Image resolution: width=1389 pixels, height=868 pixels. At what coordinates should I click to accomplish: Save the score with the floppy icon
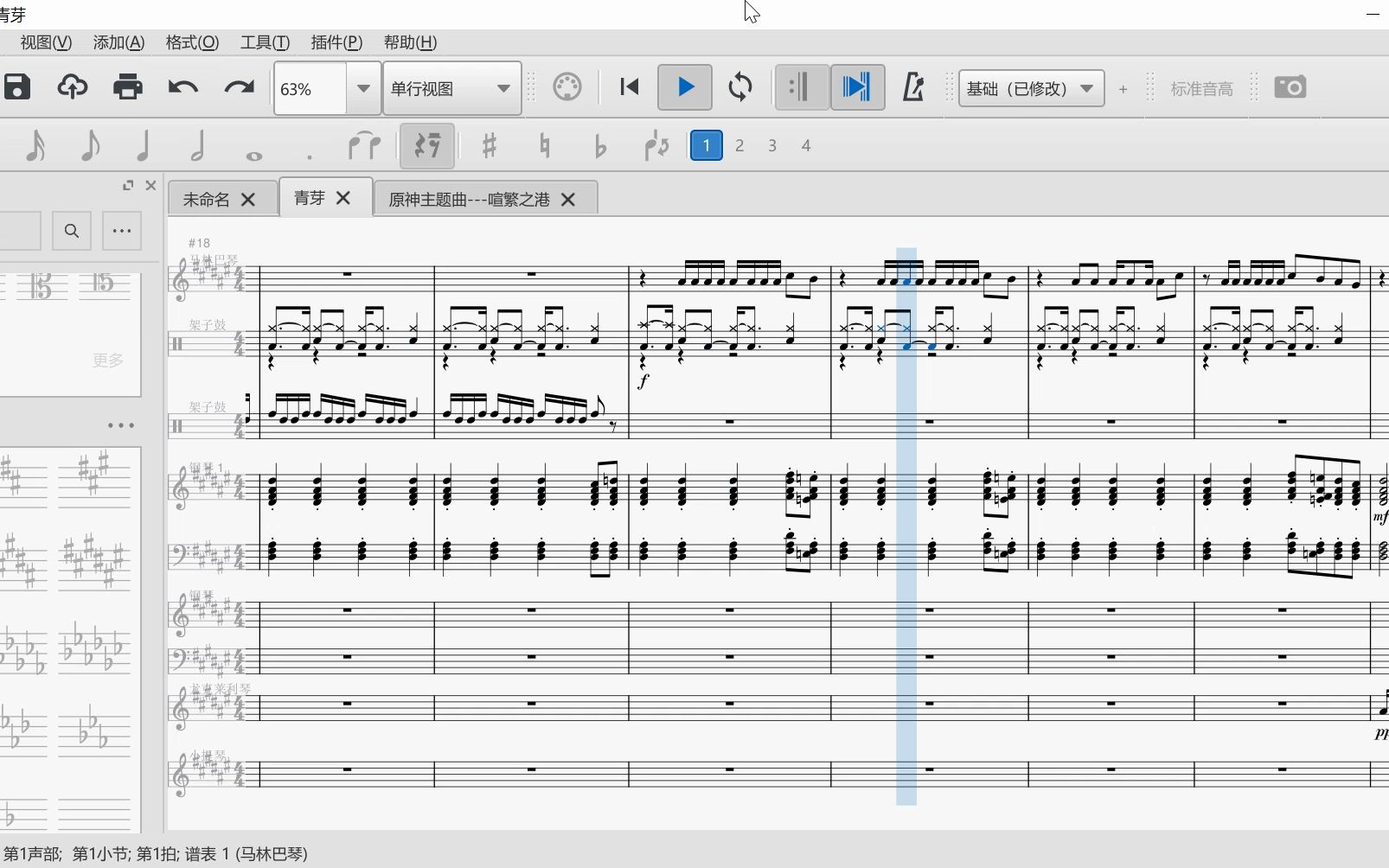[x=17, y=87]
